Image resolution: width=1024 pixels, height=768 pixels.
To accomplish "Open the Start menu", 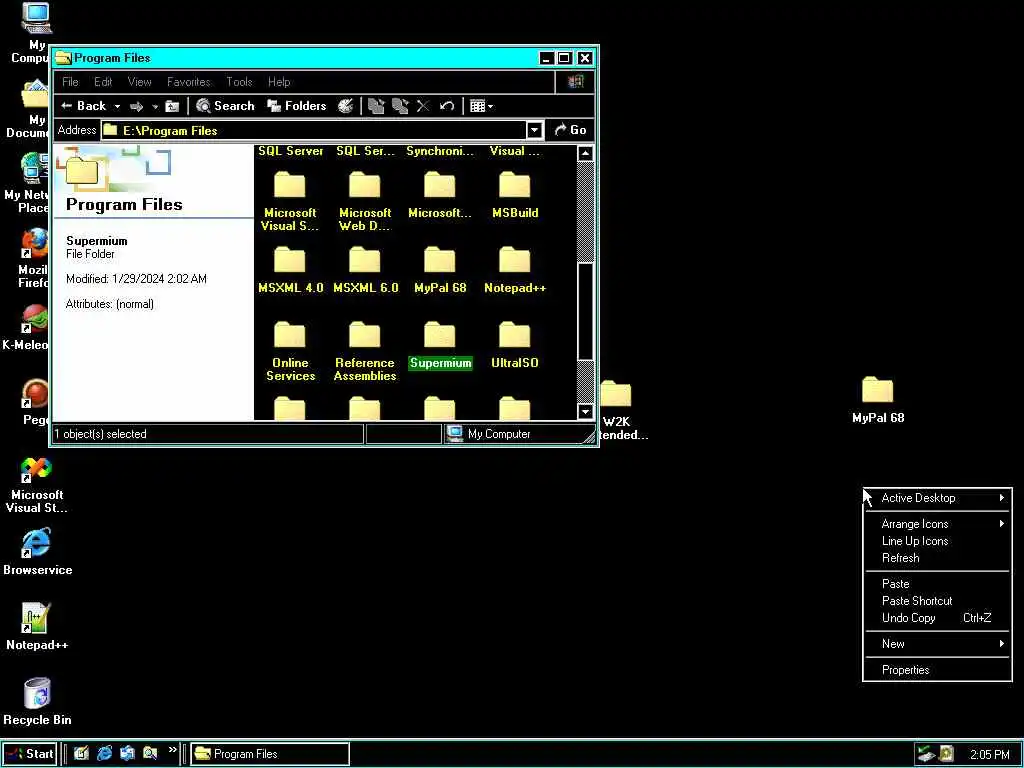I will (x=31, y=753).
